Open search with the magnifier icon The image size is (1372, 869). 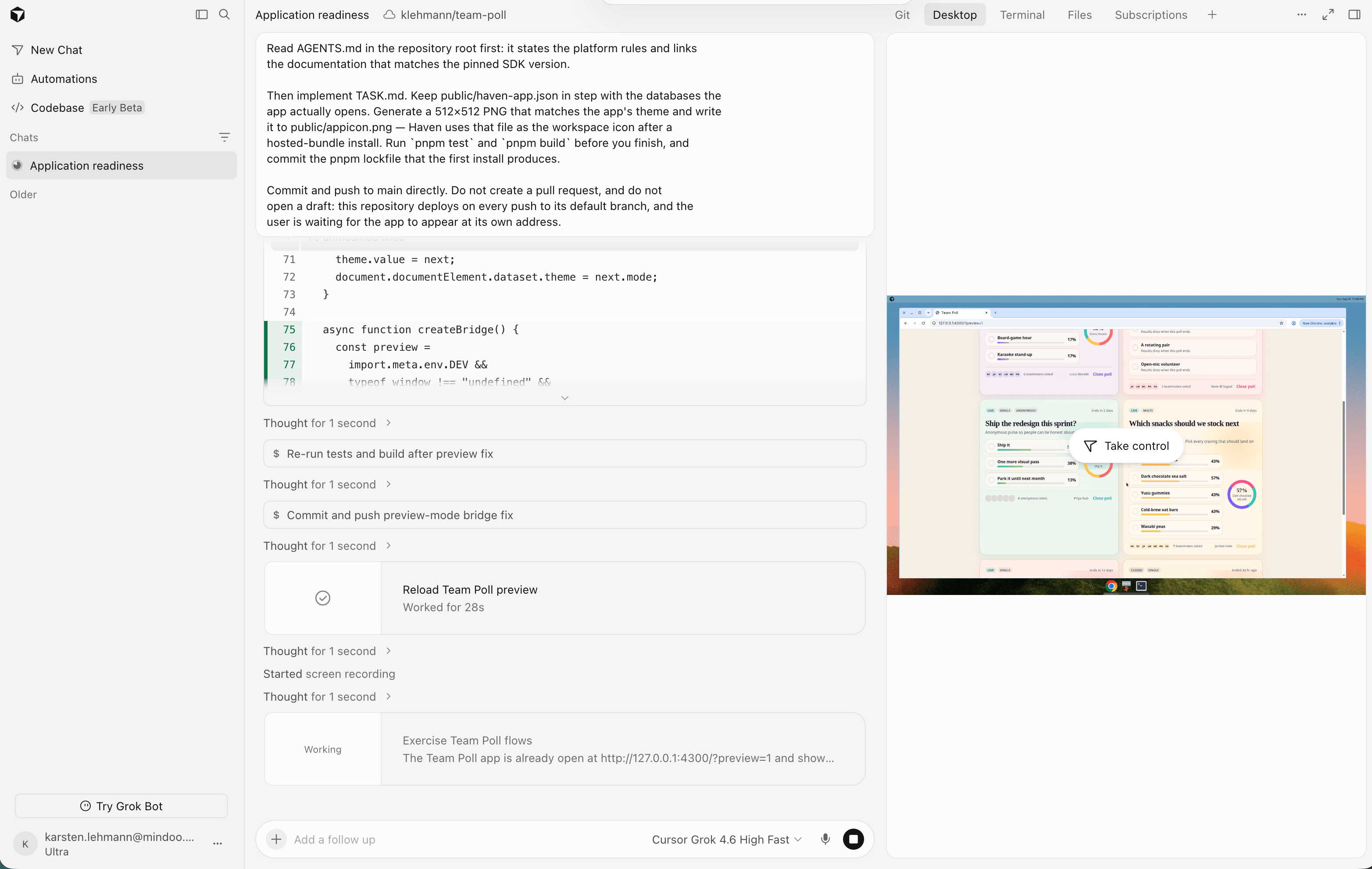click(225, 15)
